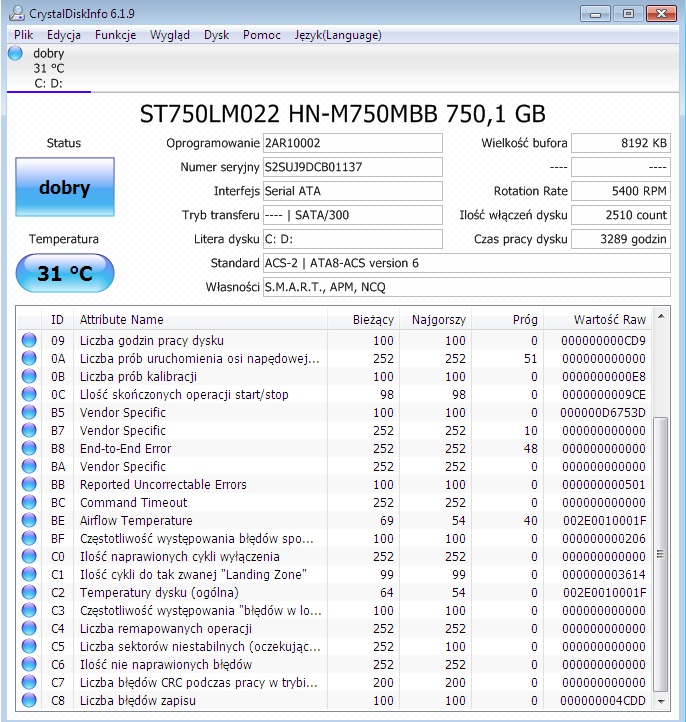The width and height of the screenshot is (686, 722).
Task: Select the 'Airflow Temperature' row
Action: point(334,520)
